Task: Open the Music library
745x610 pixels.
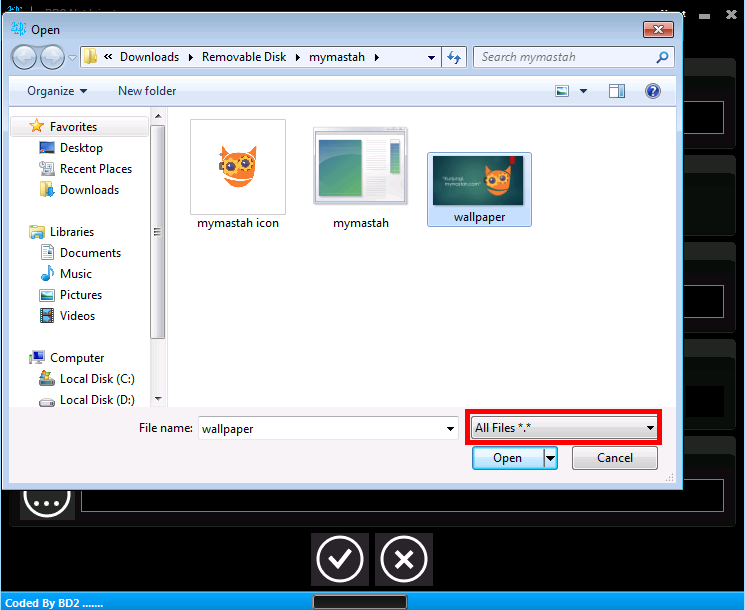Action: pos(76,274)
